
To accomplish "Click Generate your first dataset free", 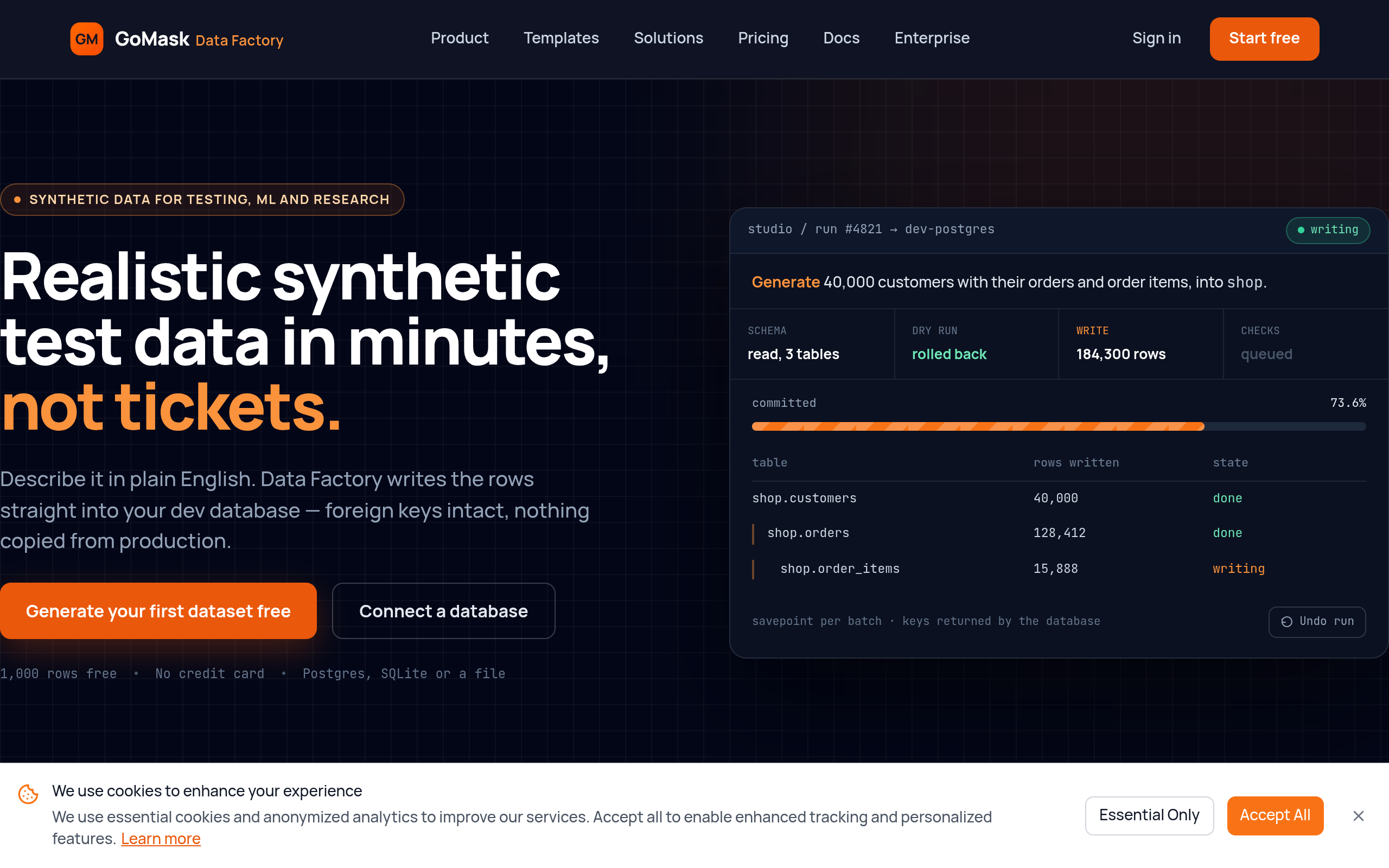I will (x=158, y=611).
